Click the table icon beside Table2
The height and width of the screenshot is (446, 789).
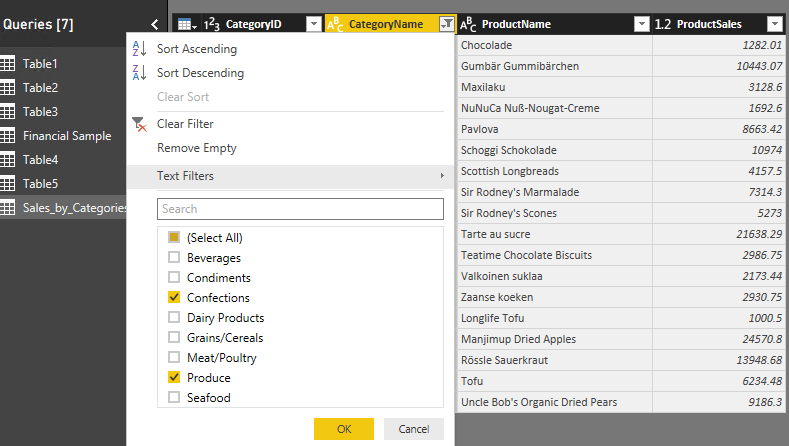click(8, 88)
